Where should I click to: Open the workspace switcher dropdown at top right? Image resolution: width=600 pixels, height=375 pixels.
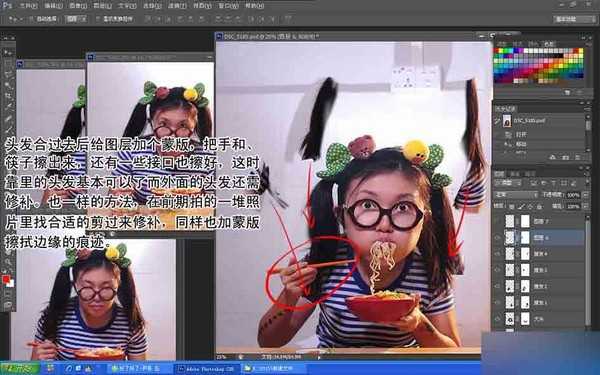(x=575, y=19)
